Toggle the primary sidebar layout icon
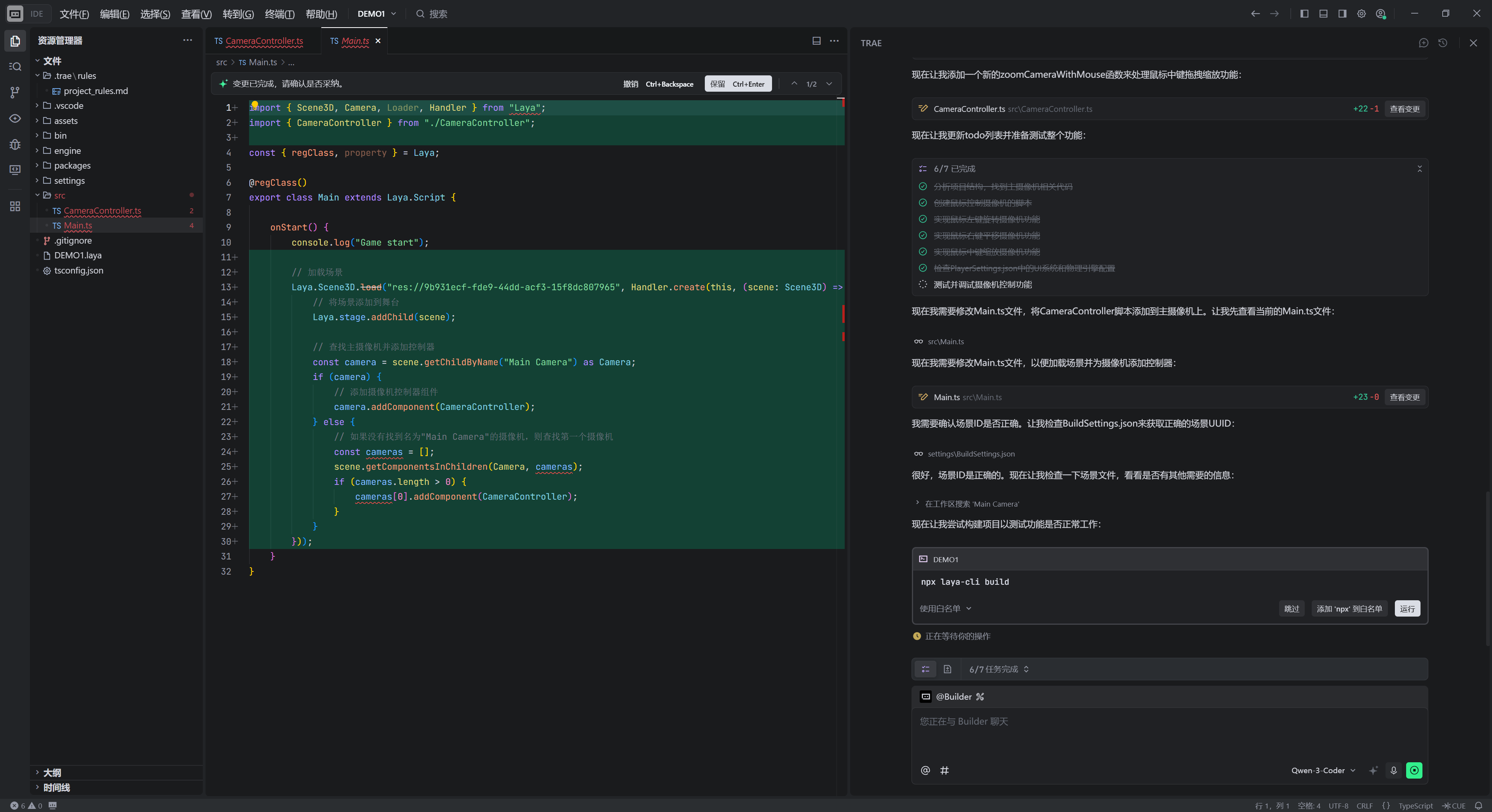This screenshot has height=812, width=1492. tap(1304, 14)
